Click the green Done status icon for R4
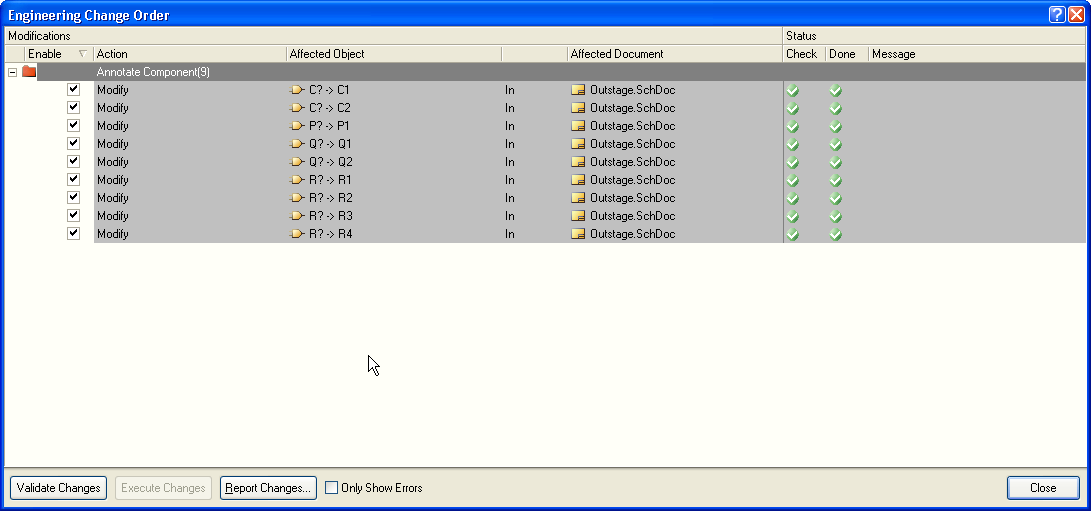Viewport: 1091px width, 511px height. point(836,234)
